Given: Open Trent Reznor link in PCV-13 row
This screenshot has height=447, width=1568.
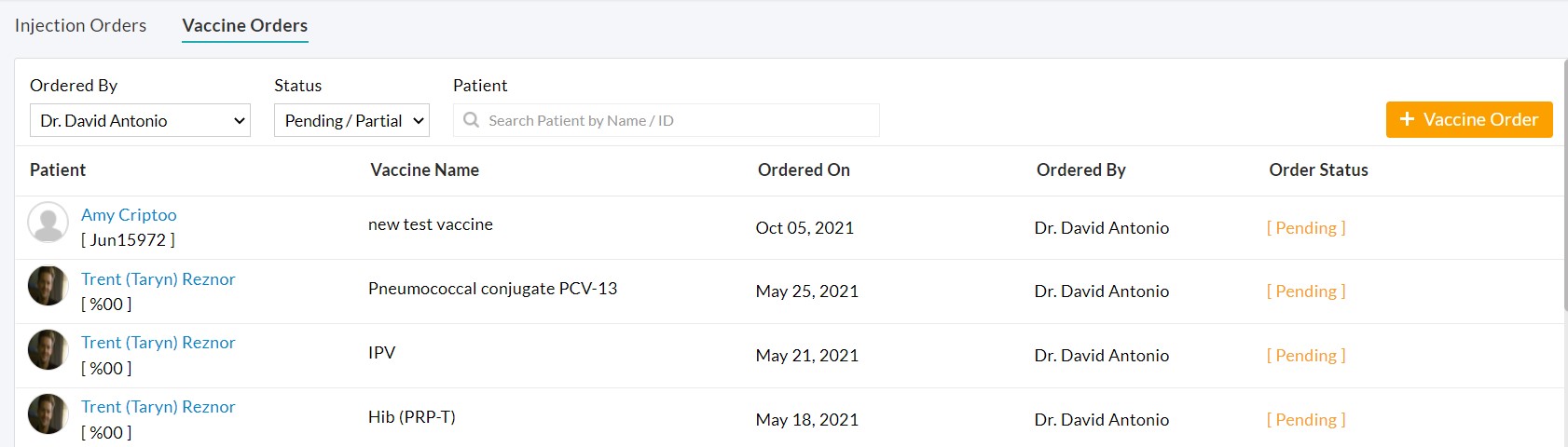Looking at the screenshot, I should click(158, 279).
